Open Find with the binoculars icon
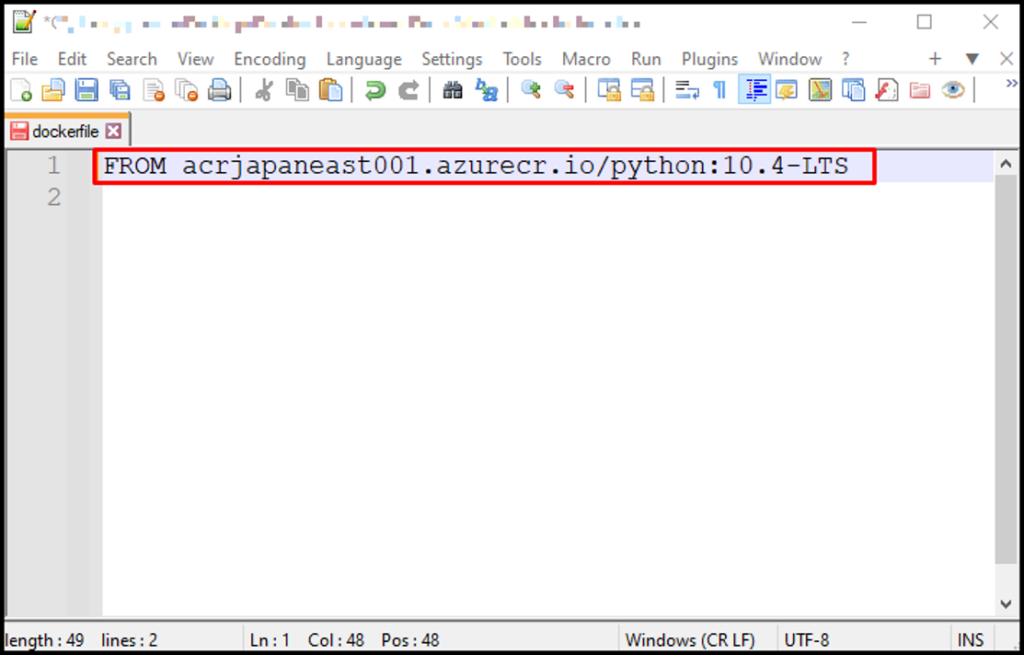Image resolution: width=1024 pixels, height=655 pixels. point(453,90)
